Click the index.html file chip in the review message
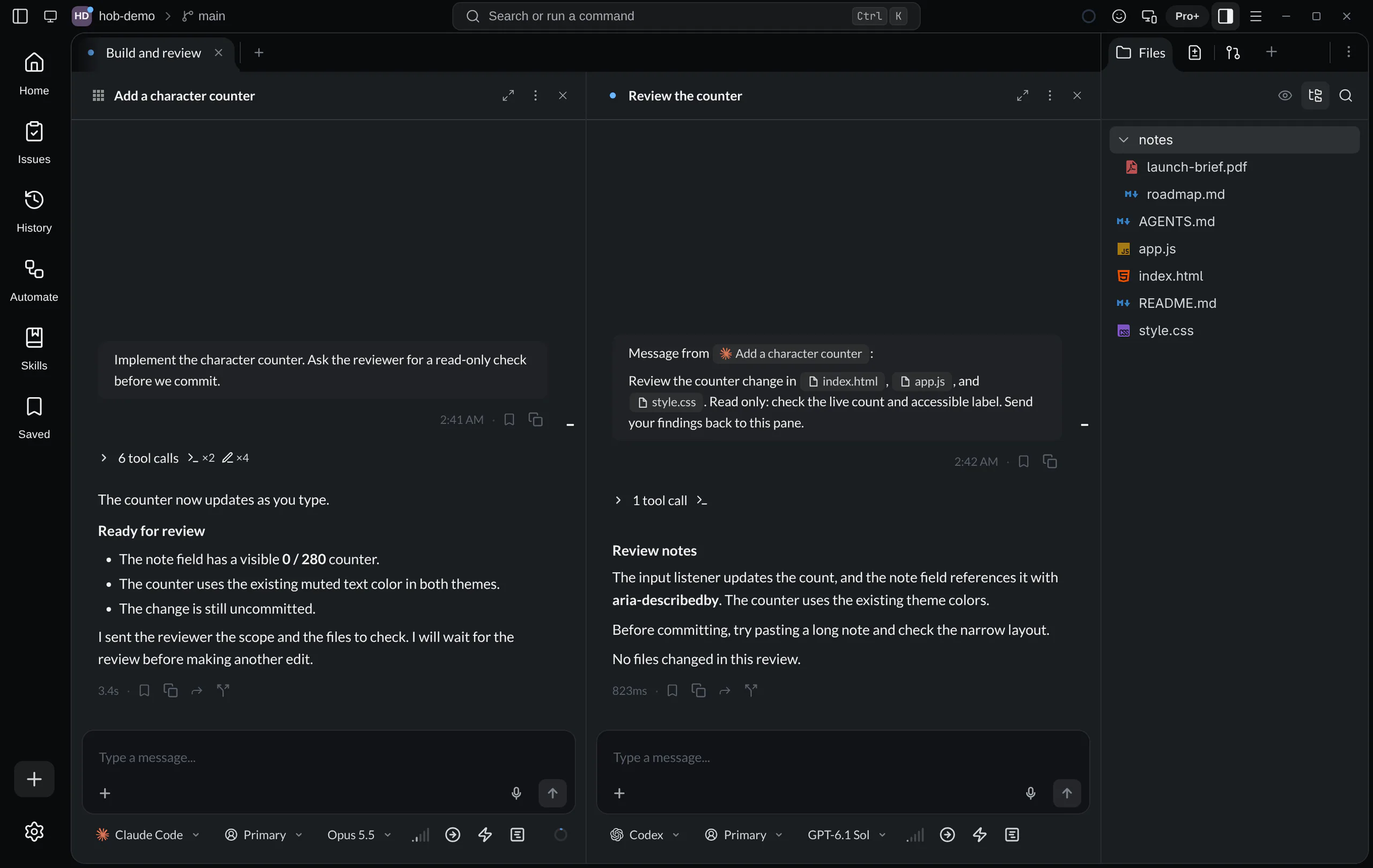The width and height of the screenshot is (1373, 868). [x=843, y=381]
